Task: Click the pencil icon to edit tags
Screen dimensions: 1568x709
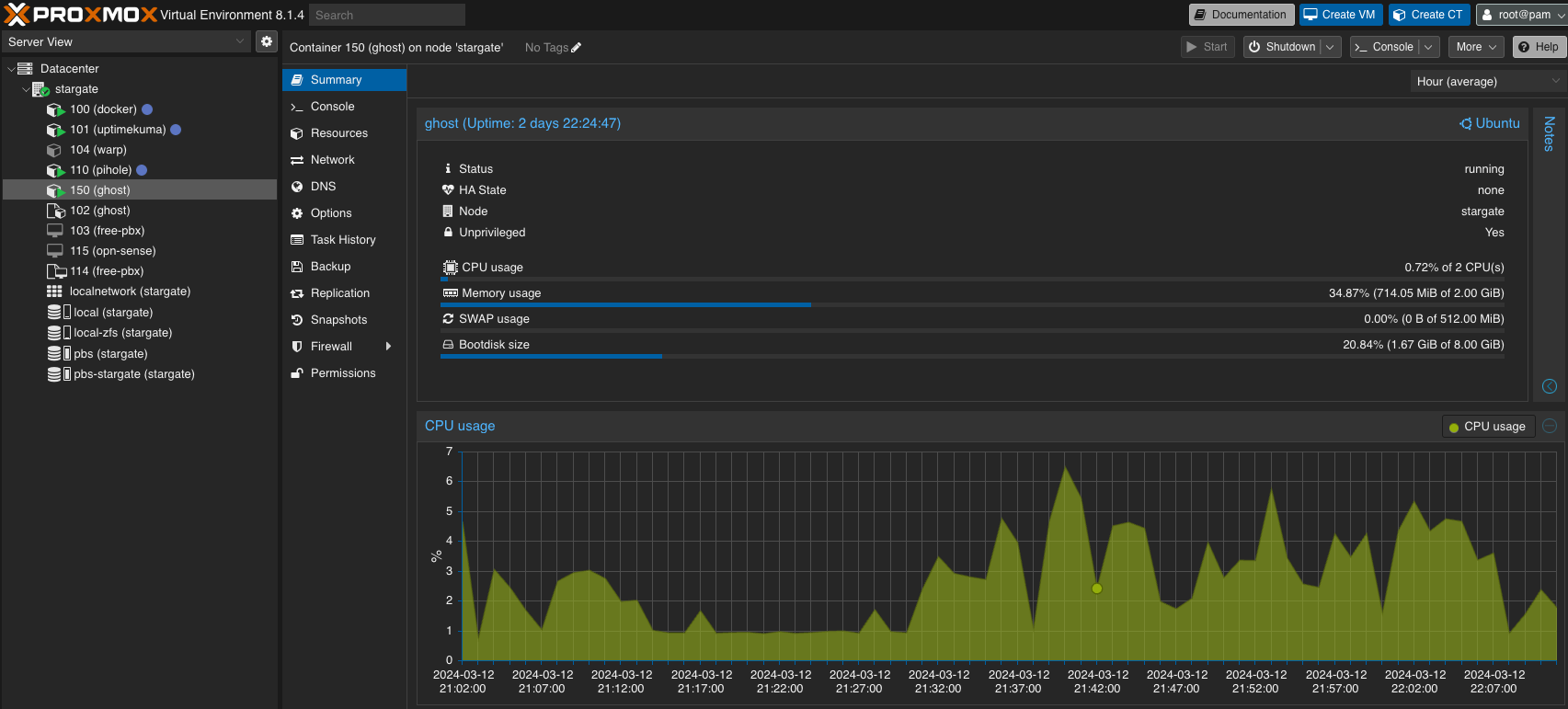Action: coord(577,48)
